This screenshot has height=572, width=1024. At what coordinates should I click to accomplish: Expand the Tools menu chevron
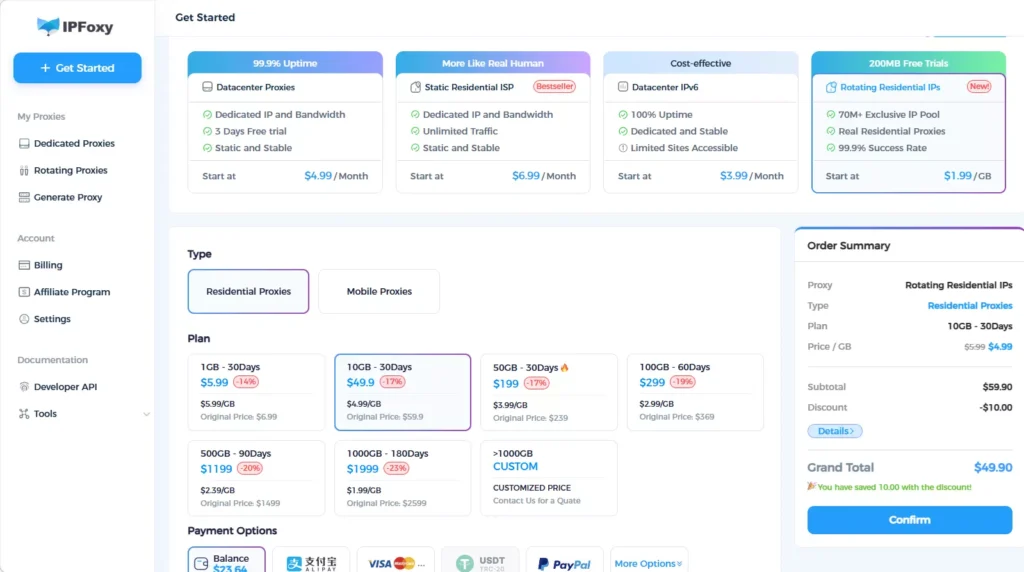tap(146, 414)
